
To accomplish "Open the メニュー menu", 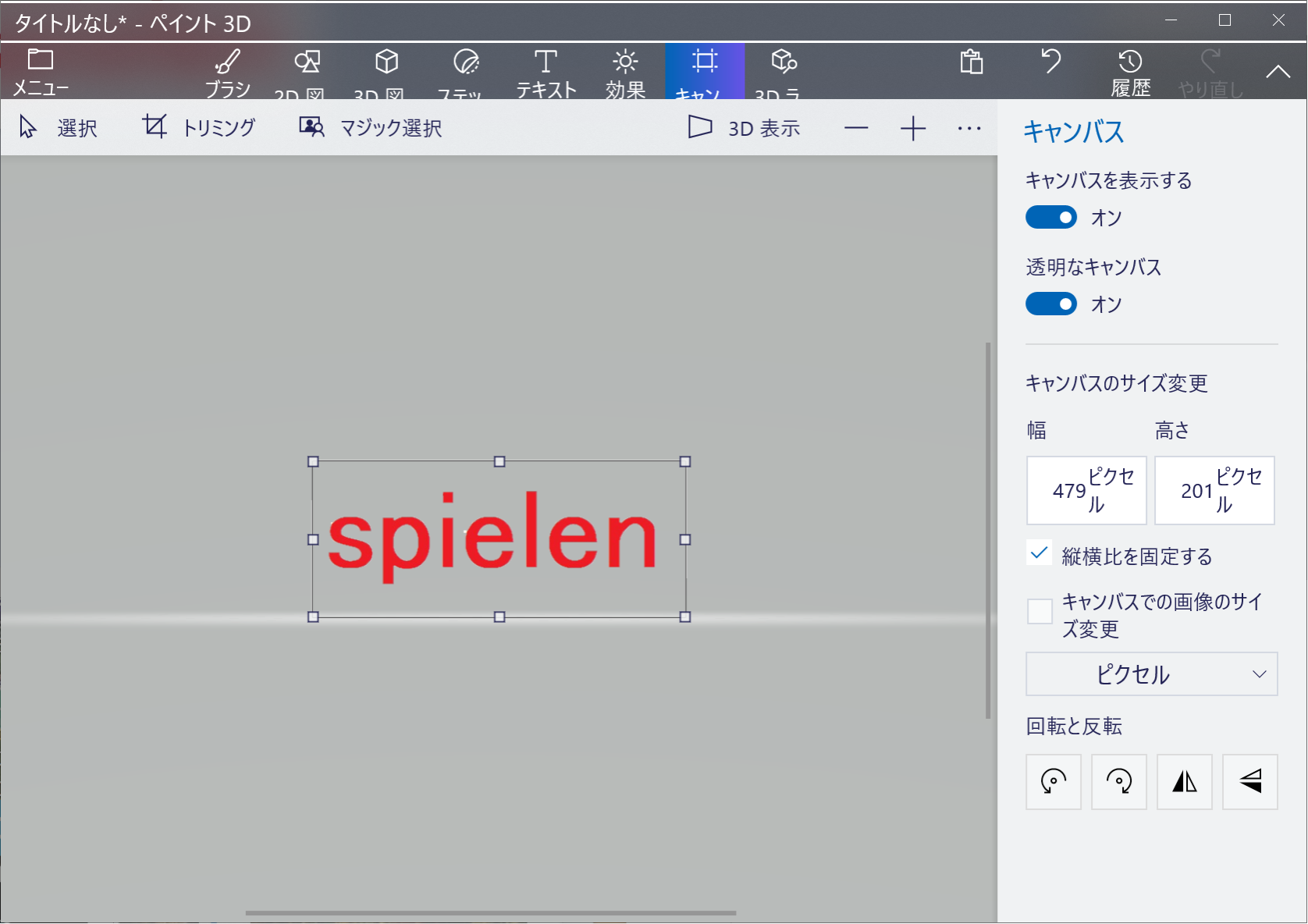I will (41, 72).
